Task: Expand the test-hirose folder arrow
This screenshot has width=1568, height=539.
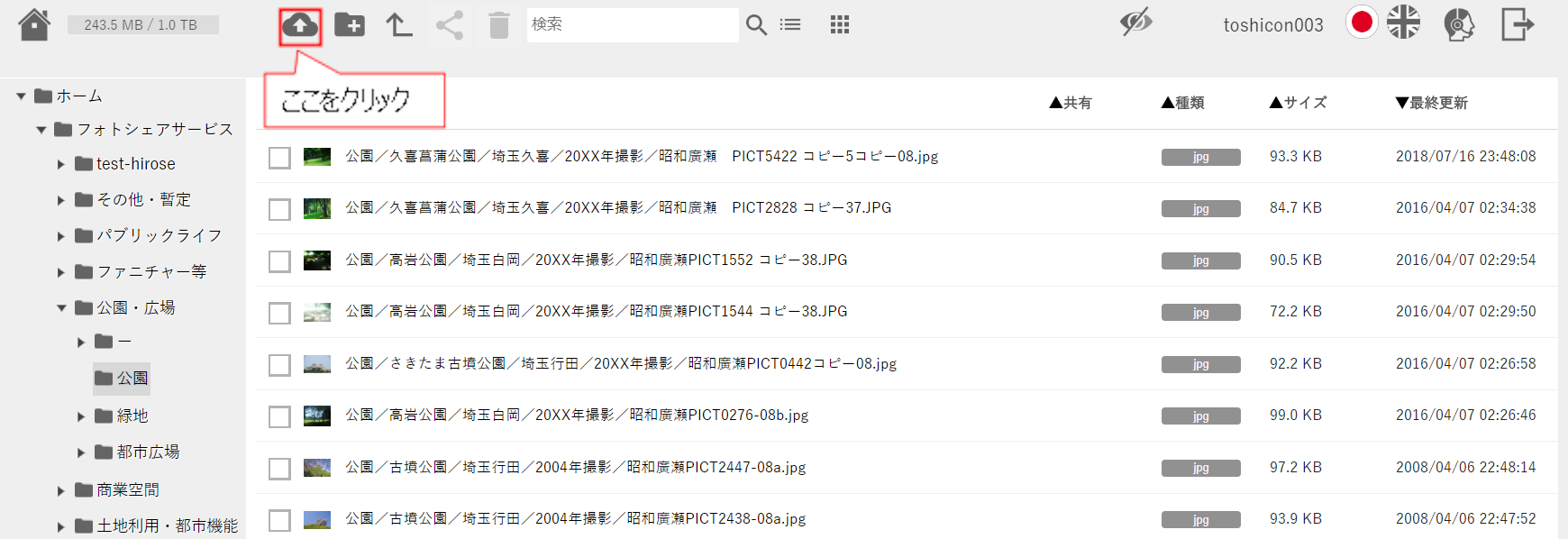Action: (x=61, y=164)
